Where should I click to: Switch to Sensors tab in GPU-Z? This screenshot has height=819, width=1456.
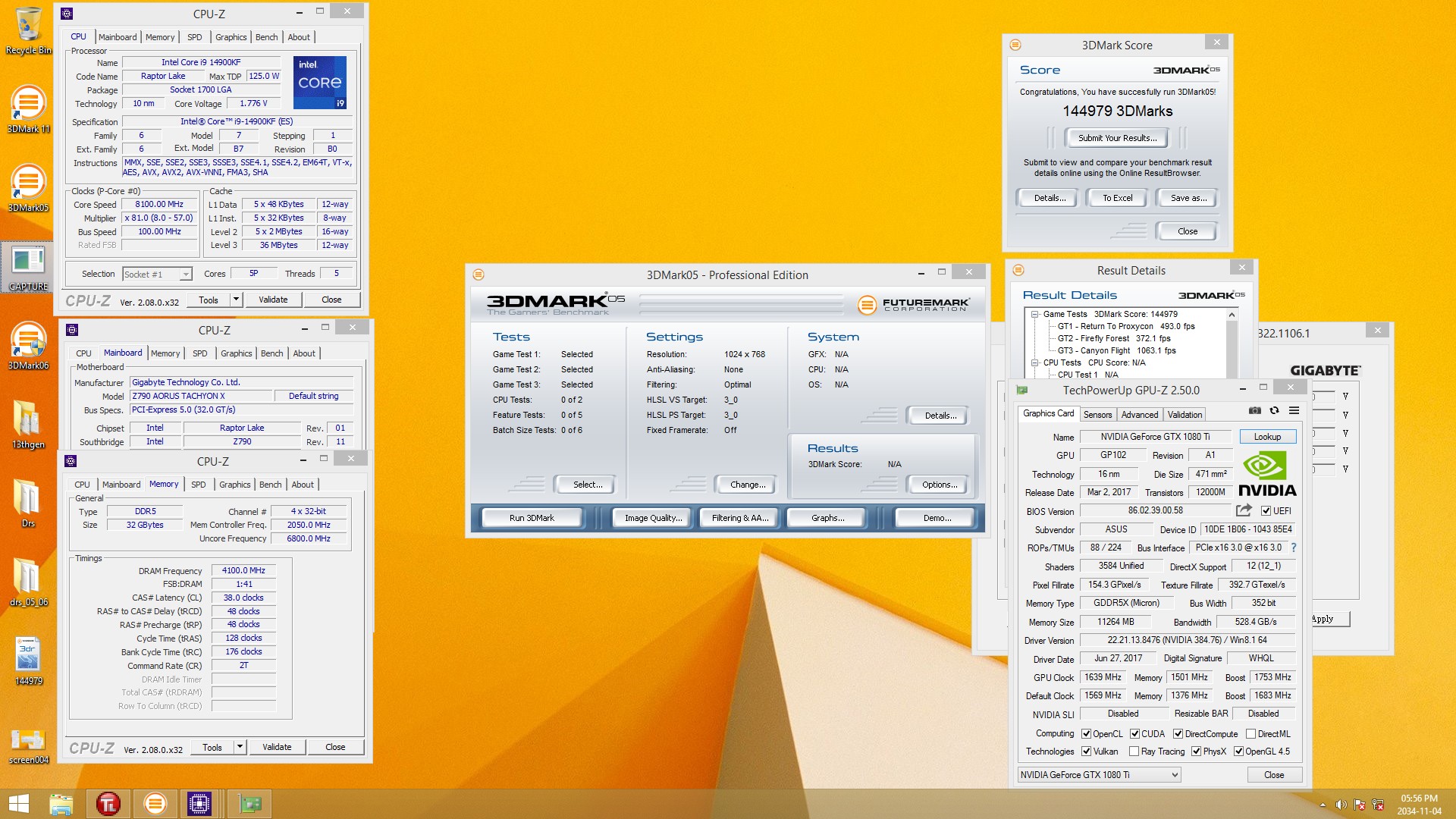1097,415
